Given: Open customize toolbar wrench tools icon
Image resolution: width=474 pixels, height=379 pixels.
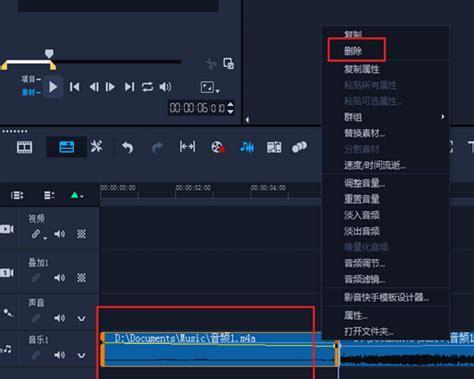Looking at the screenshot, I should point(97,146).
